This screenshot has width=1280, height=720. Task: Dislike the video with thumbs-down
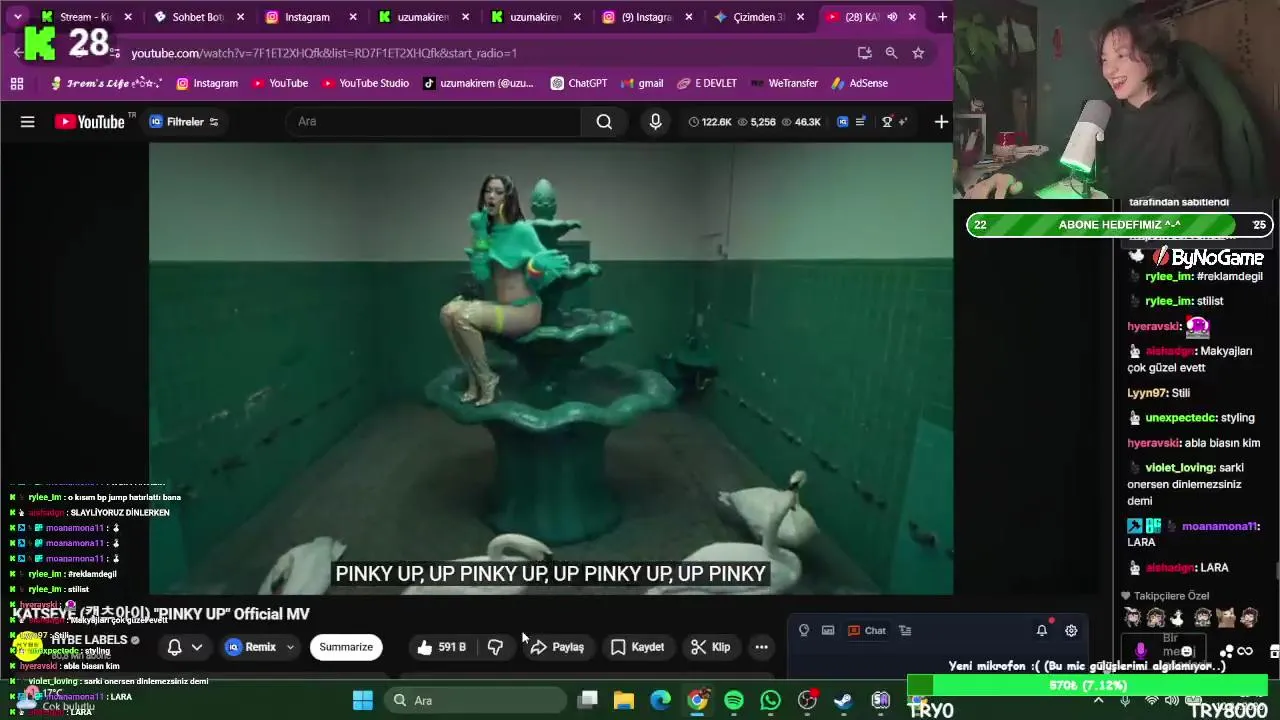[x=495, y=647]
